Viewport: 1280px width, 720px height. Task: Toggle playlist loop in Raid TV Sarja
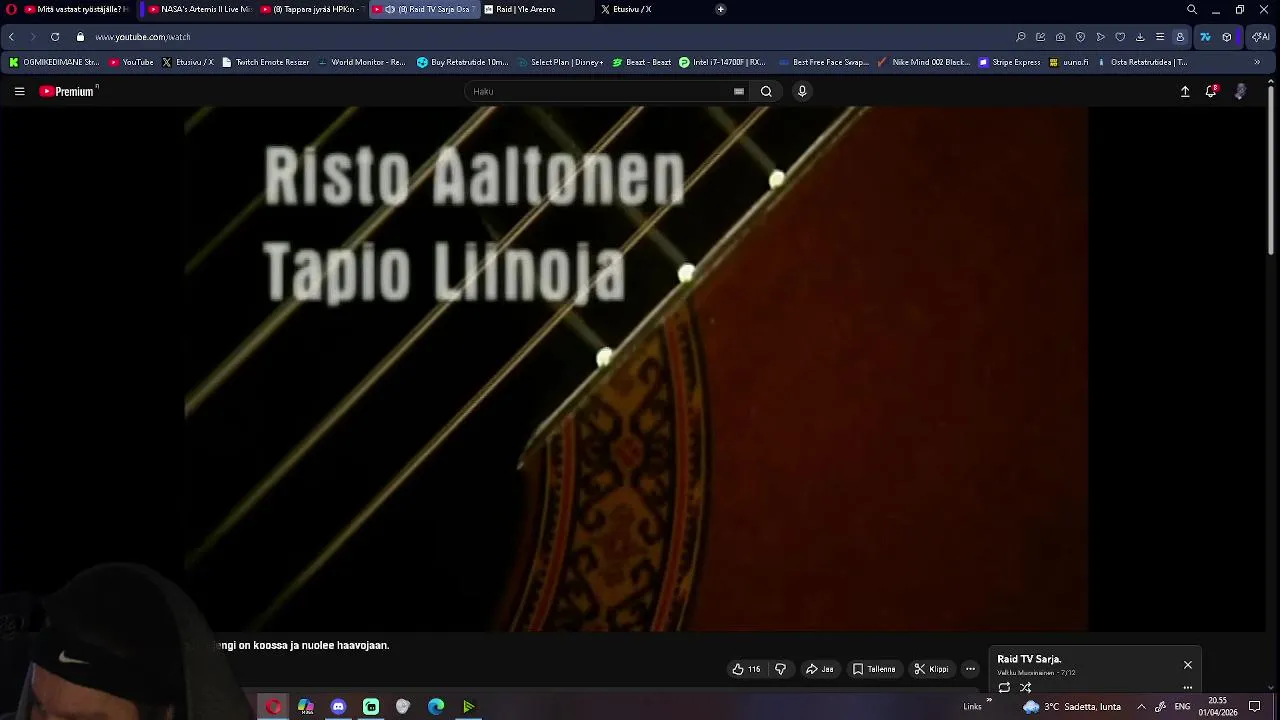[x=1004, y=687]
